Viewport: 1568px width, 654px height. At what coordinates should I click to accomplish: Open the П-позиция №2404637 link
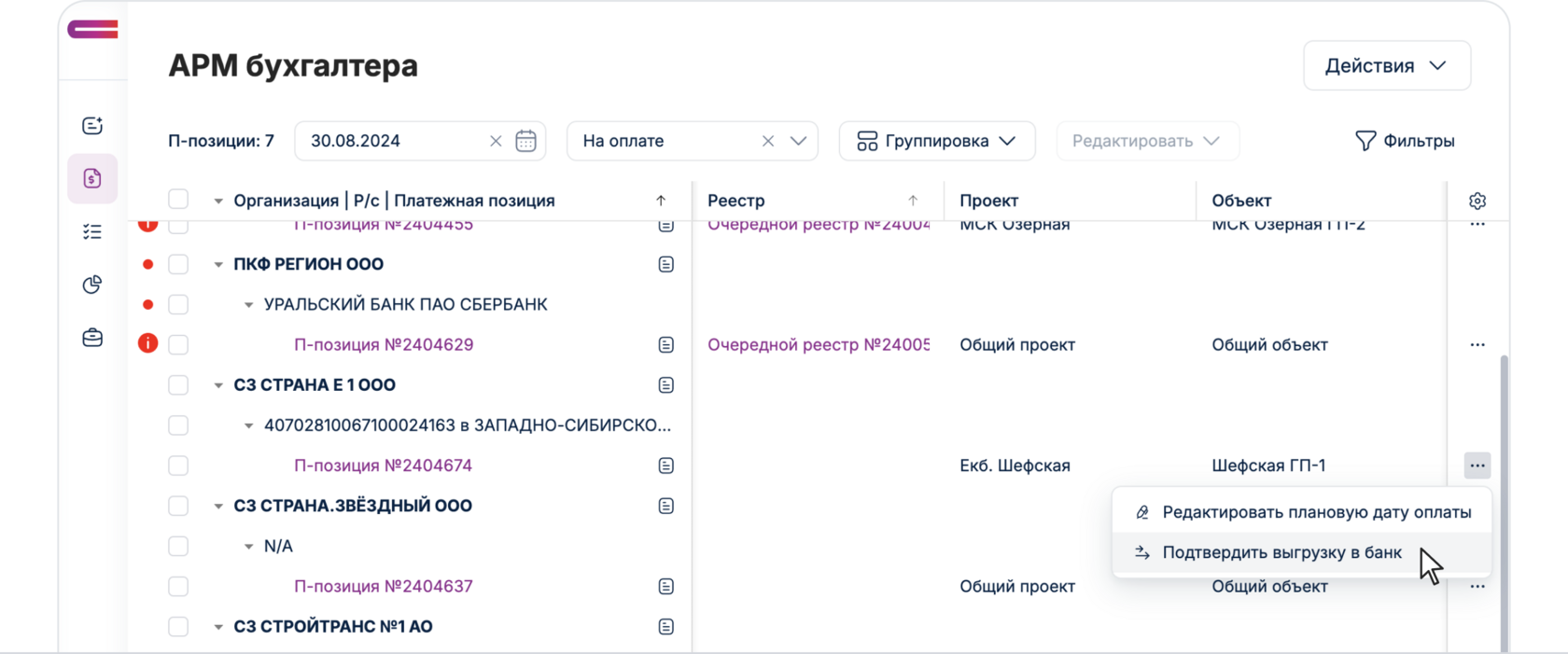pos(383,587)
